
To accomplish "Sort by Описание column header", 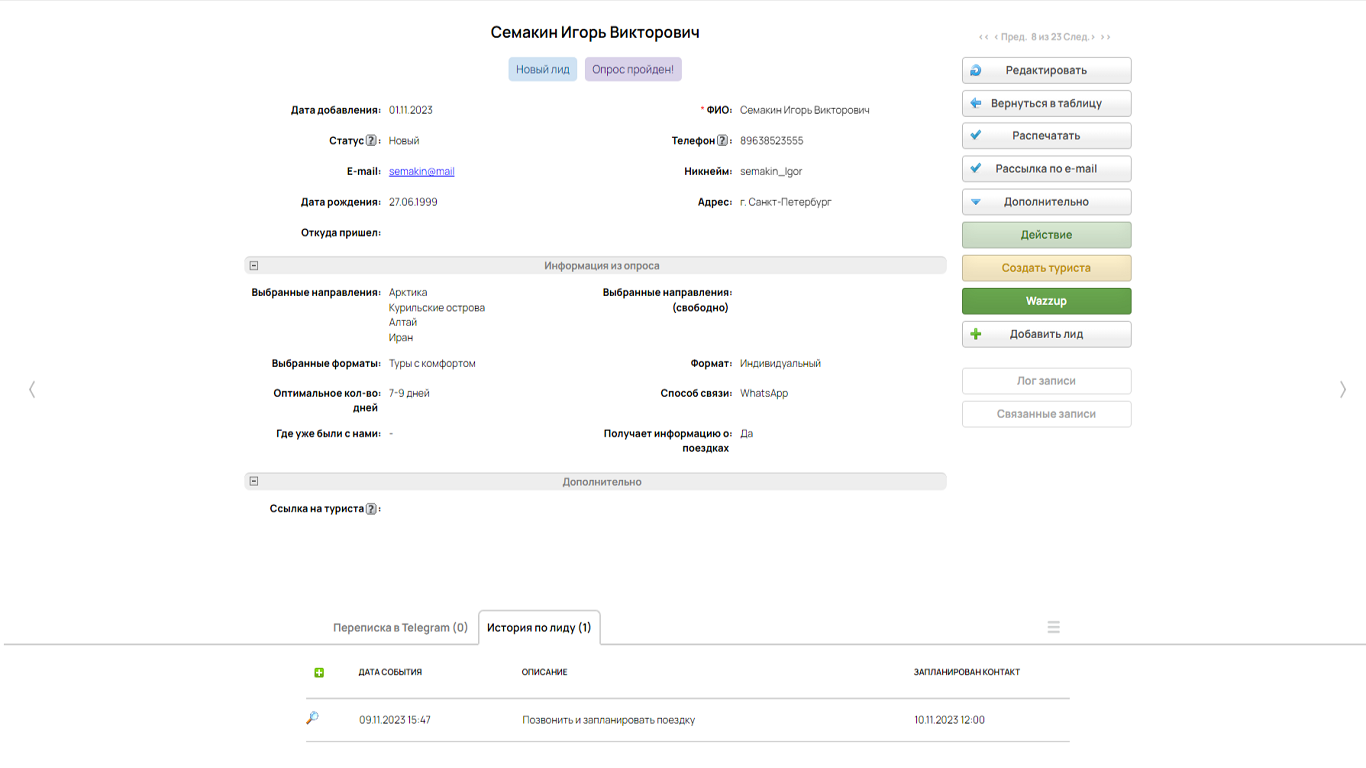I will tap(544, 672).
